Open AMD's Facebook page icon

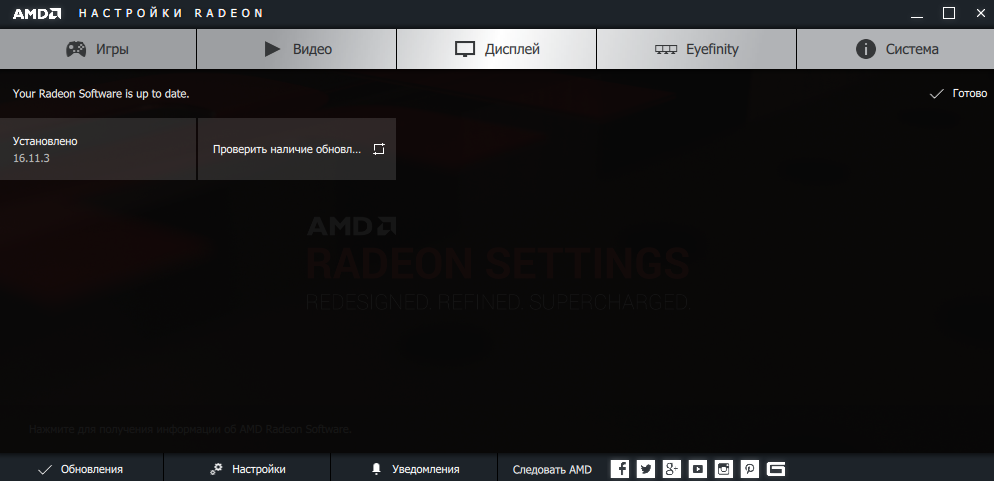[x=620, y=469]
